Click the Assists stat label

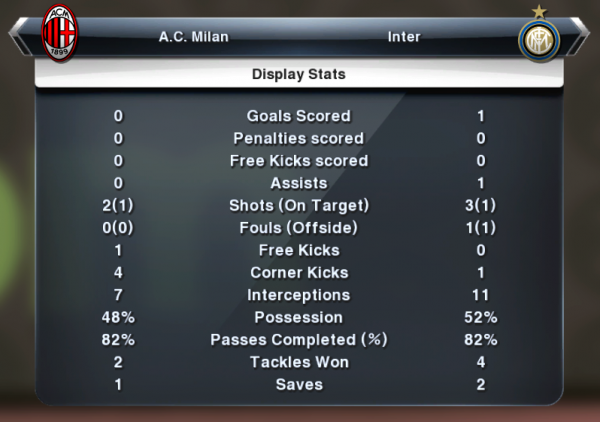tap(299, 183)
